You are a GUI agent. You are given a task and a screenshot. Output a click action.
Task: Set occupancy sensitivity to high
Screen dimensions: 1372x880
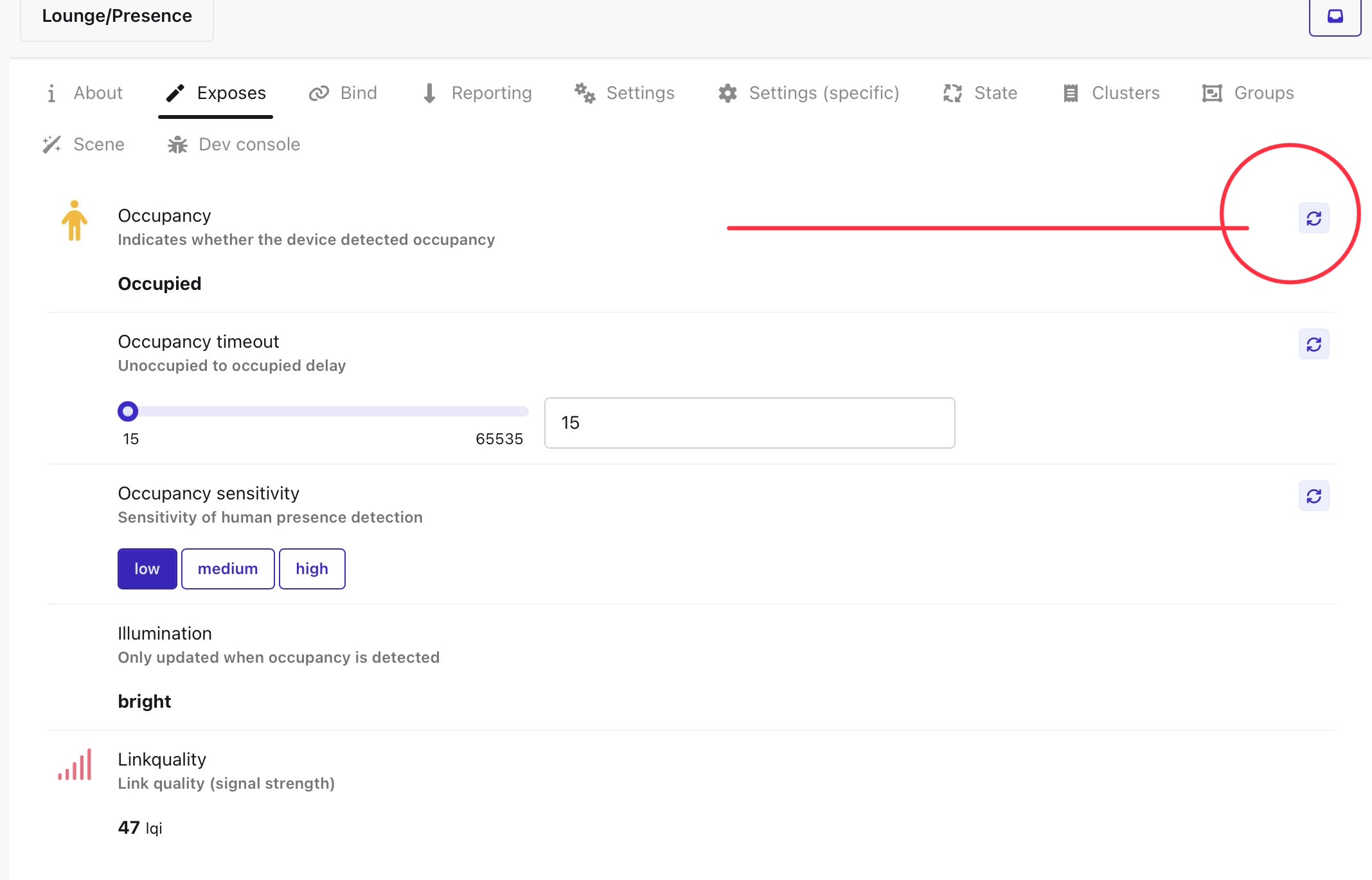click(x=312, y=569)
